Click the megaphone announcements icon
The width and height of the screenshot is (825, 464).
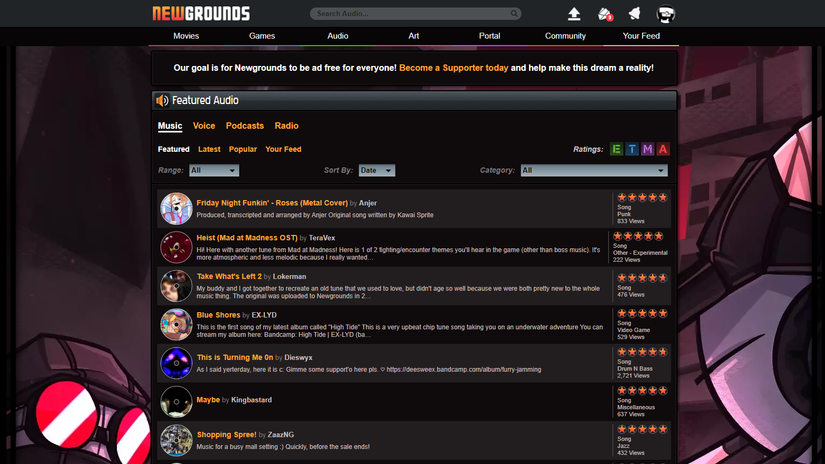coord(635,14)
